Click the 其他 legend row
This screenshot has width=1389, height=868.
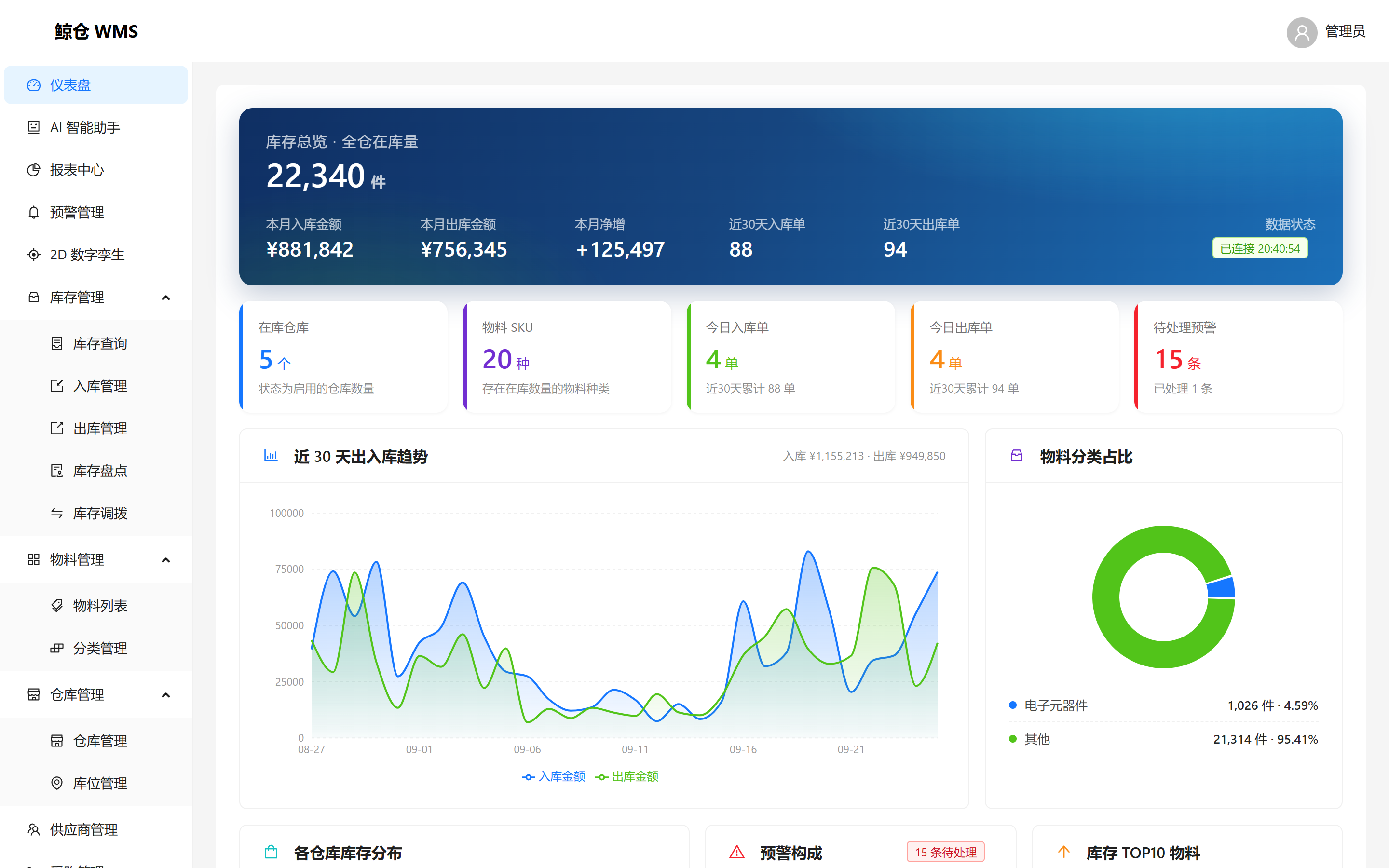tap(1163, 739)
